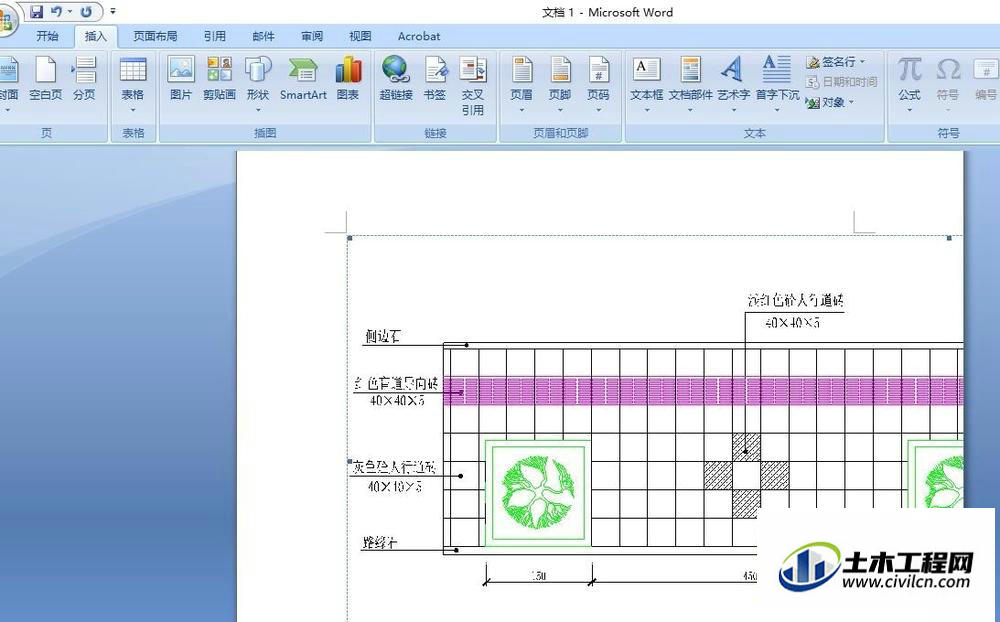Click the 形状 shapes icon
Viewport: 1000px width, 622px height.
point(258,70)
